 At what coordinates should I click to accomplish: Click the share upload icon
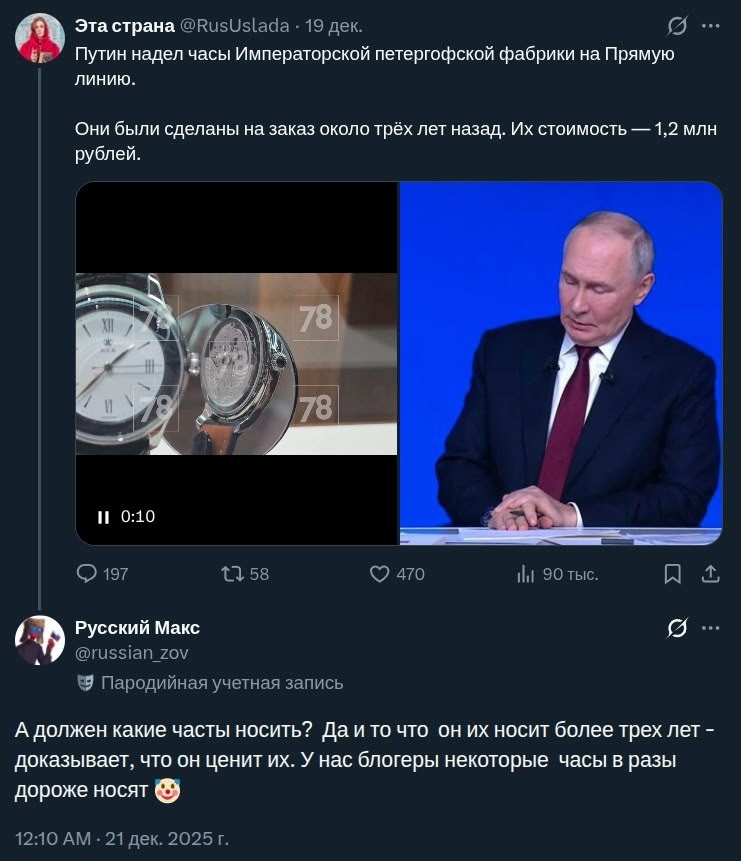[710, 574]
